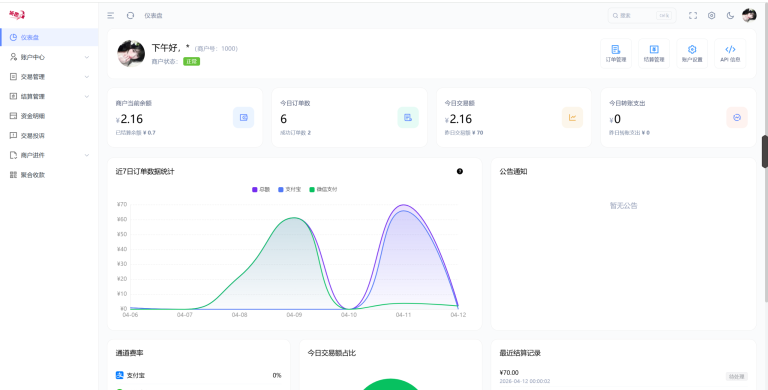The height and width of the screenshot is (390, 768).
Task: Click the 商户当前余额 value ¥2.16
Action: (129, 119)
